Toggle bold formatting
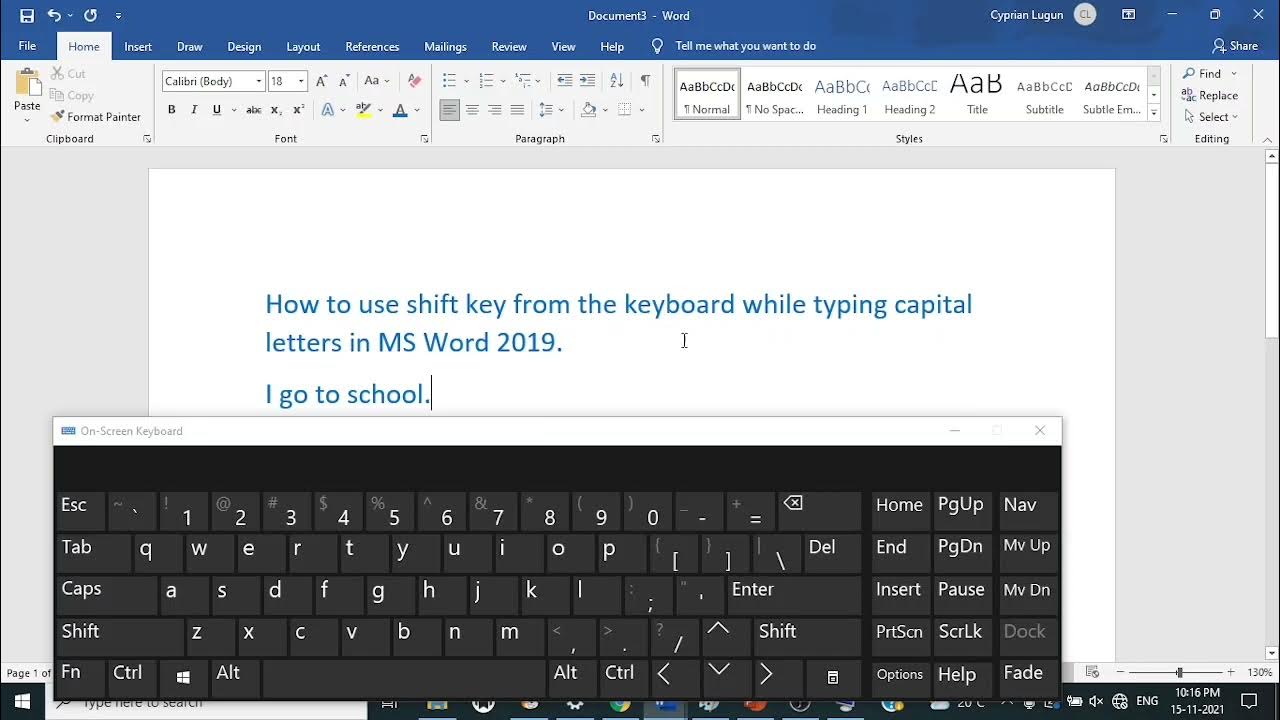 click(x=172, y=110)
